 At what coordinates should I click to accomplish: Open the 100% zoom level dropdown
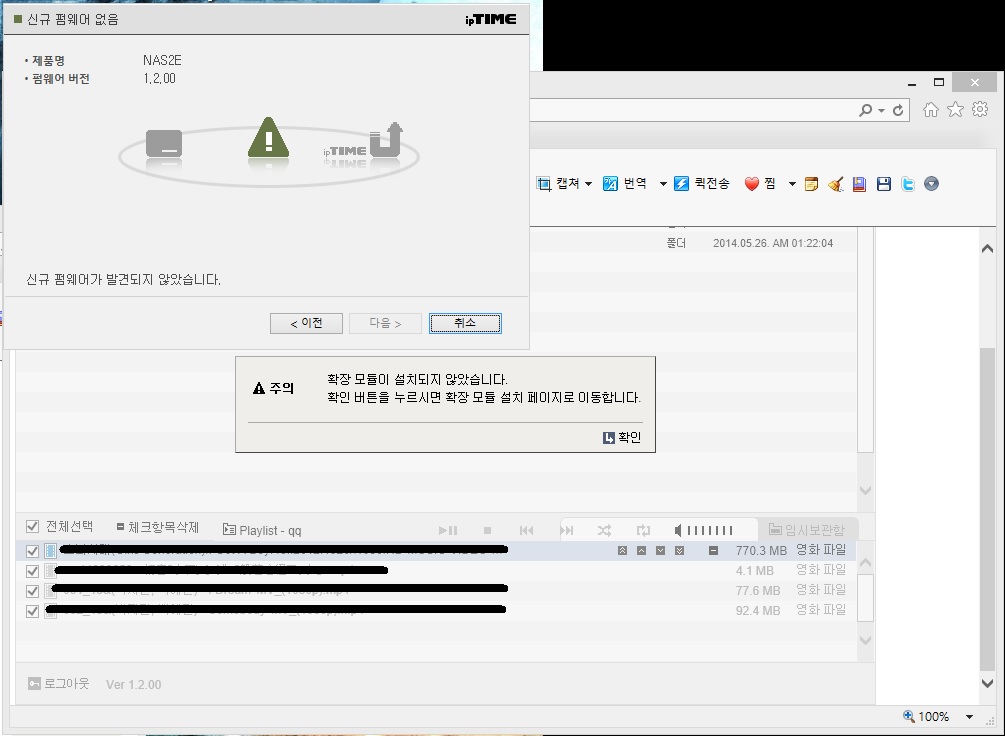tap(969, 717)
